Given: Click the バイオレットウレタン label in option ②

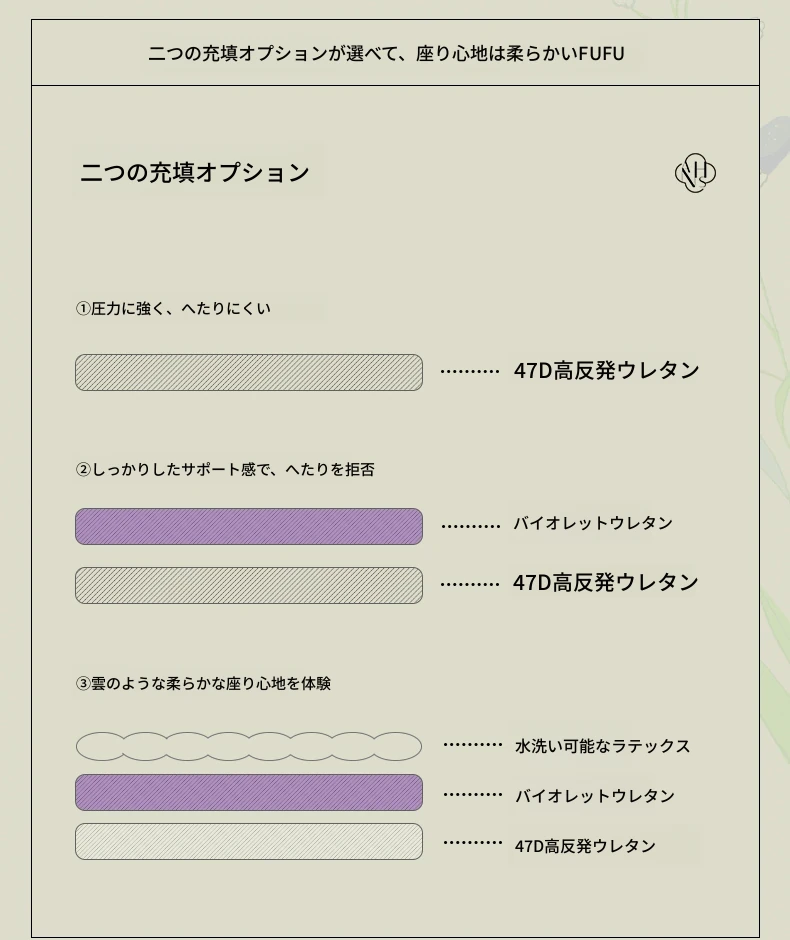Looking at the screenshot, I should [x=593, y=523].
